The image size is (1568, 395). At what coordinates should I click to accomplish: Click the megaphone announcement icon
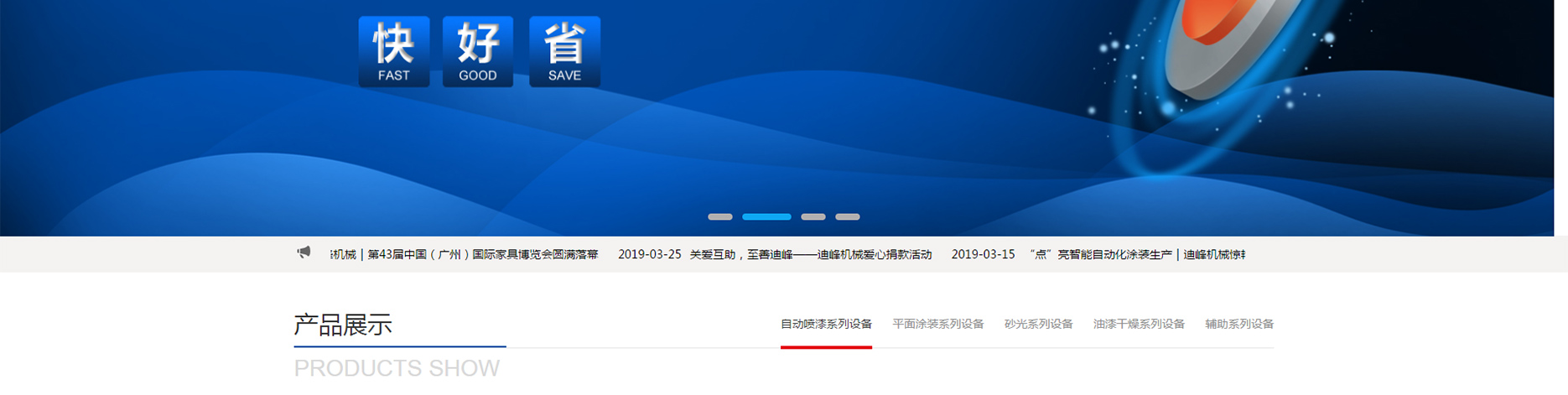click(x=304, y=252)
